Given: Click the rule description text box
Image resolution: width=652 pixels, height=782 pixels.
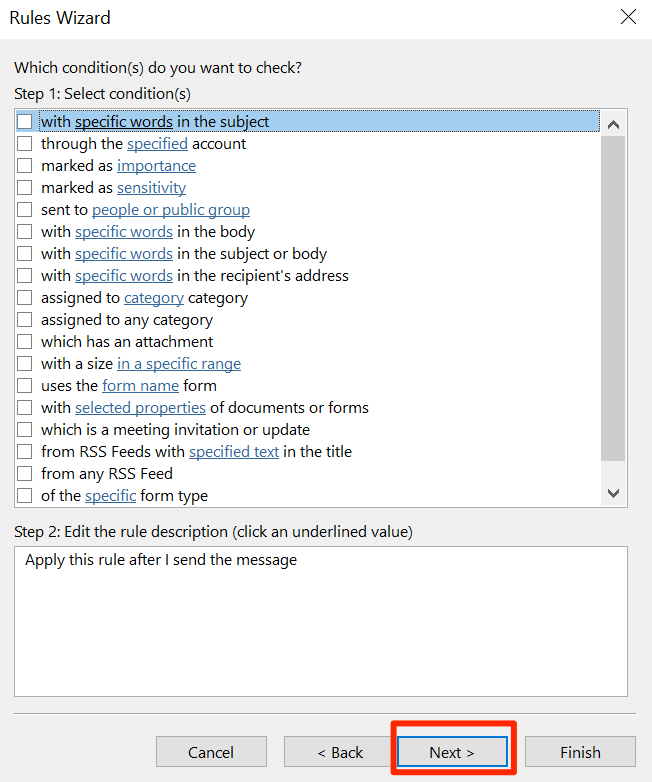Looking at the screenshot, I should pos(320,620).
